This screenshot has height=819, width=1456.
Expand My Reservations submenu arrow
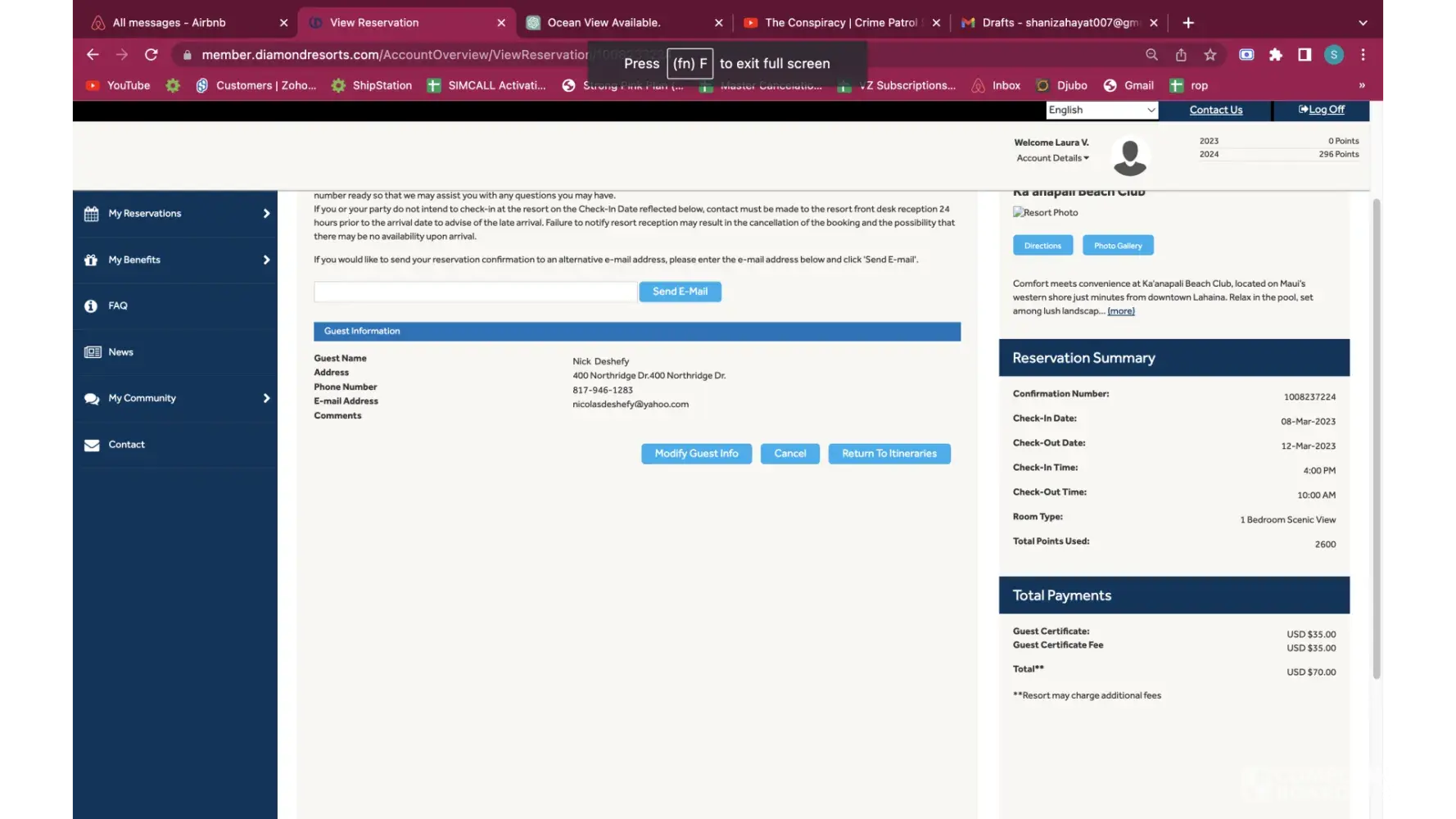click(266, 214)
